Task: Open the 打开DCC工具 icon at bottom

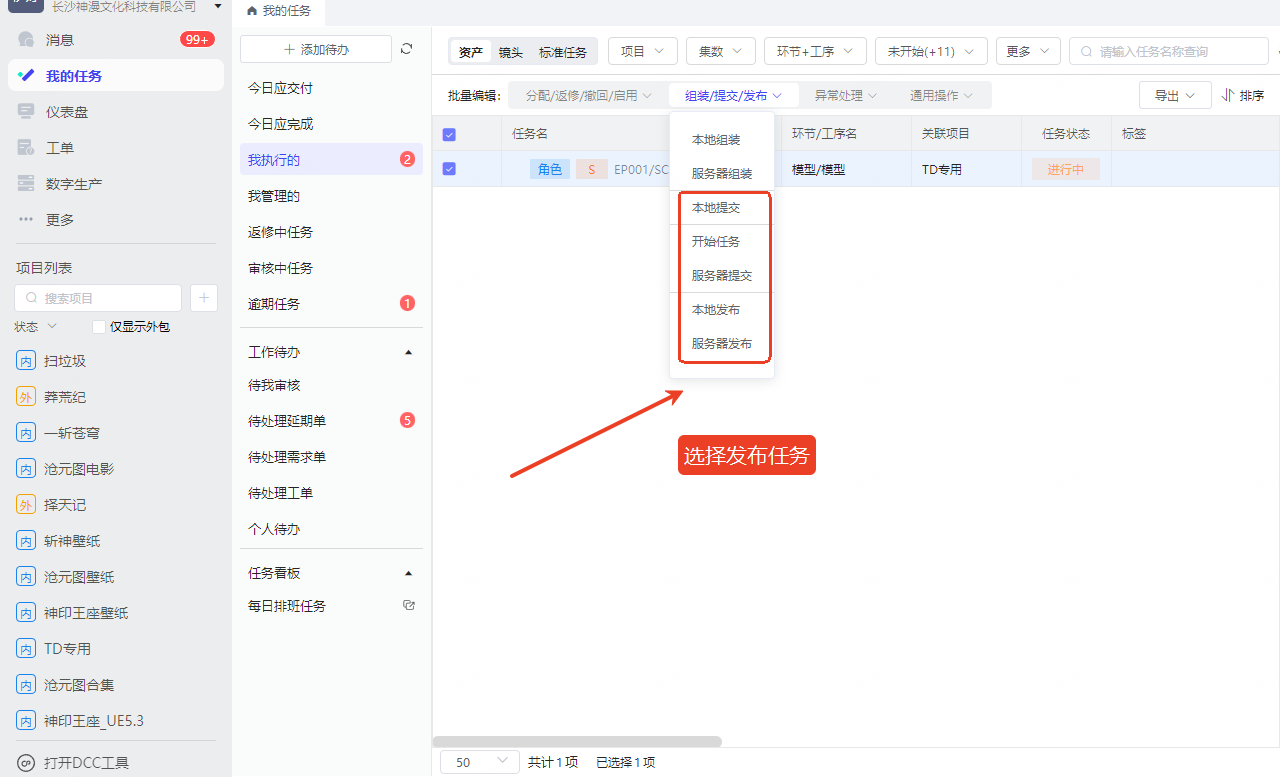Action: pyautogui.click(x=26, y=763)
